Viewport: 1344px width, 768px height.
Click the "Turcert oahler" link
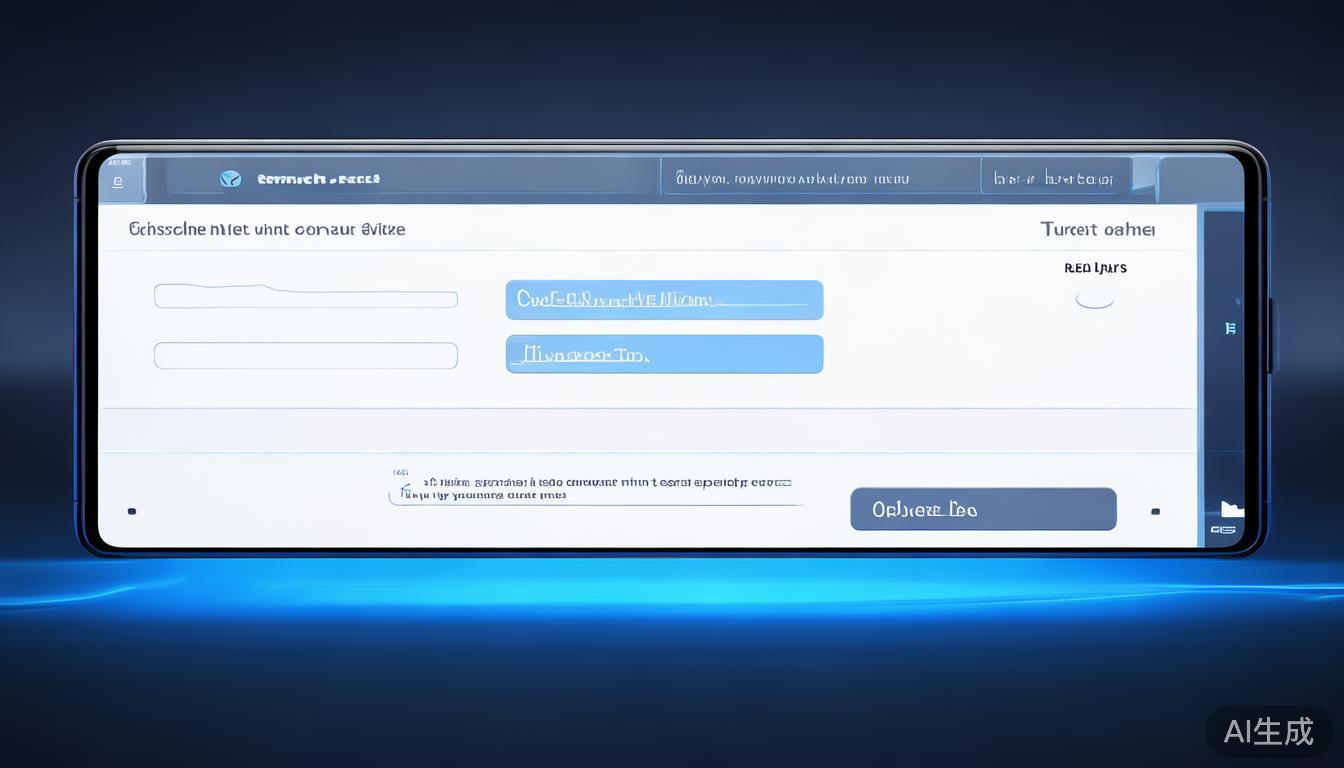click(1097, 229)
